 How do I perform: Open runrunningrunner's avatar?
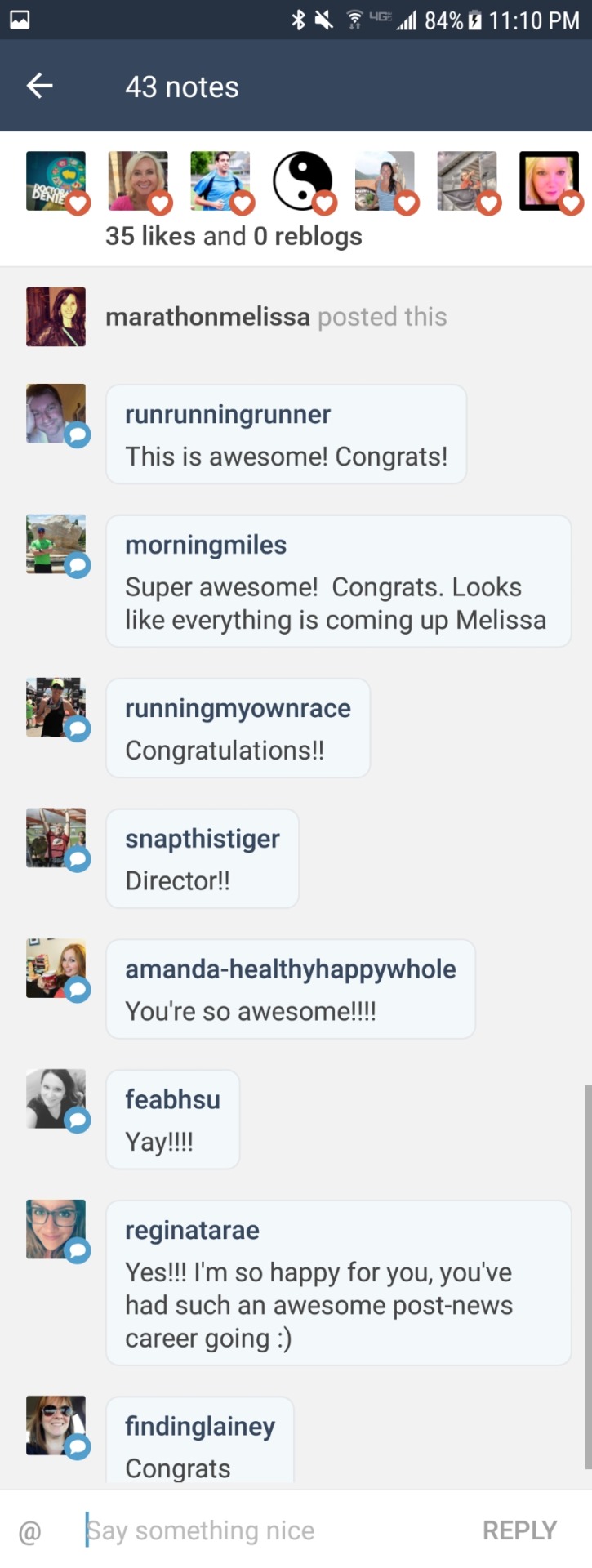tap(56, 414)
